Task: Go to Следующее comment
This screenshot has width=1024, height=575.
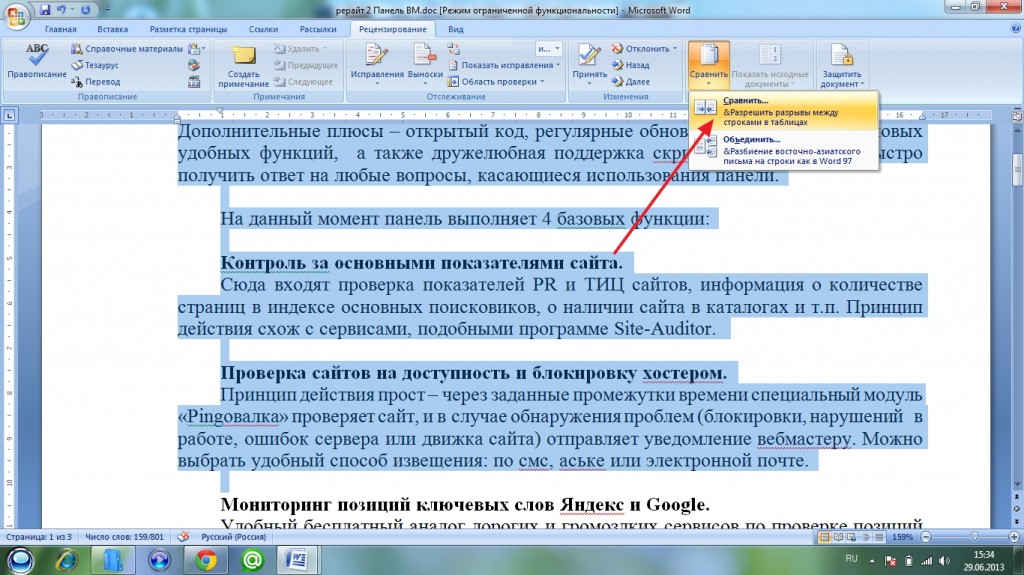Action: (x=303, y=82)
